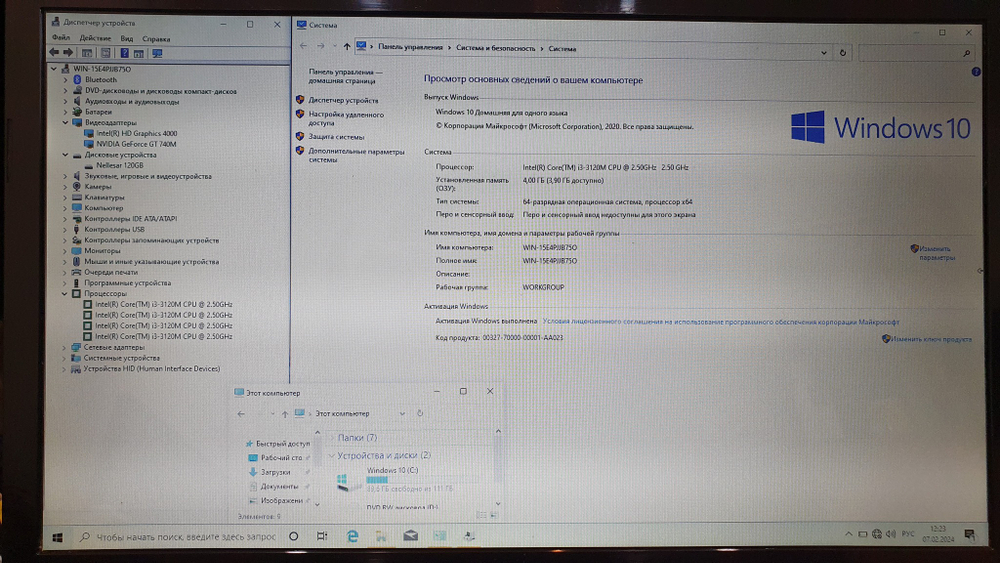The width and height of the screenshot is (1000, 563).
Task: Expand the Аудиовходы и аудиовыходы node
Action: 65,101
